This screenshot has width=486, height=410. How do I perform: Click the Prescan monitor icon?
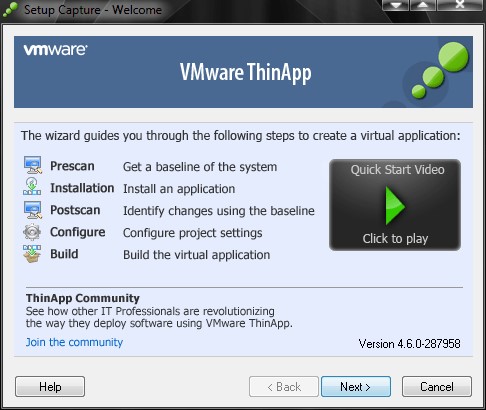[33, 165]
